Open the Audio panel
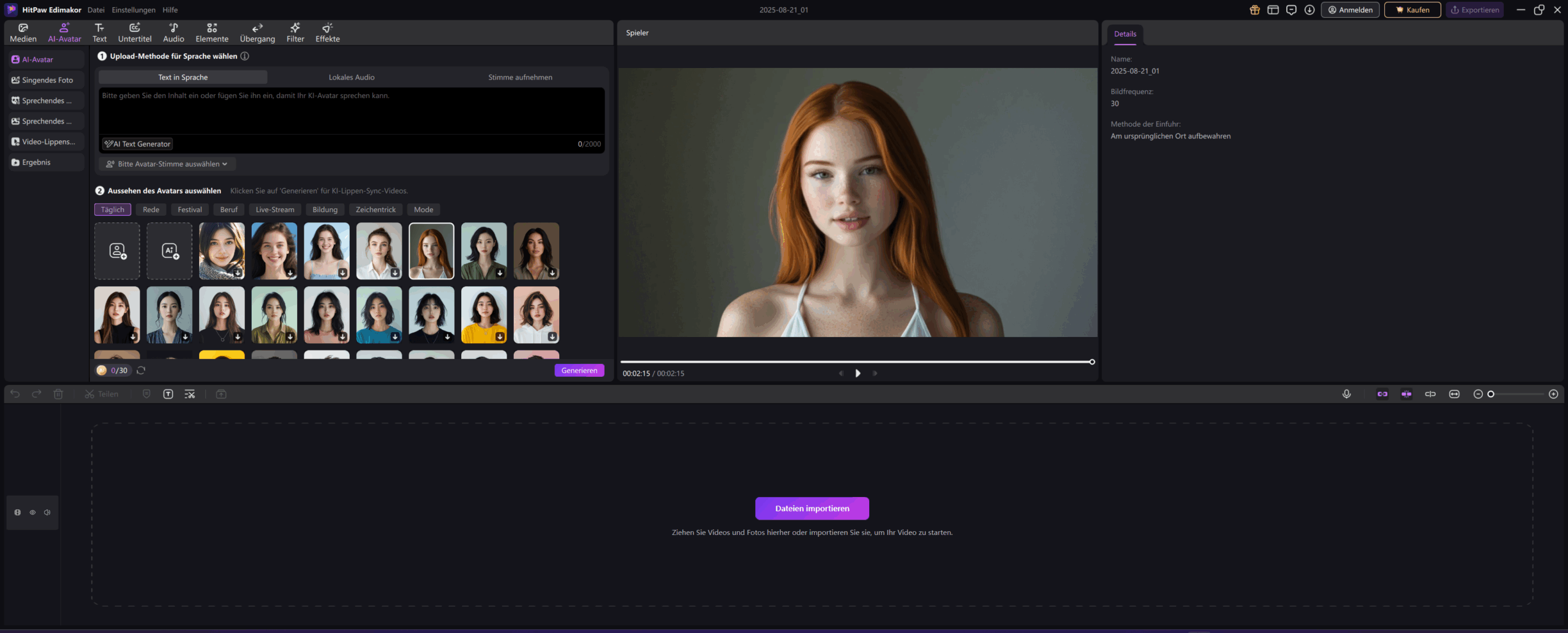 click(x=173, y=32)
